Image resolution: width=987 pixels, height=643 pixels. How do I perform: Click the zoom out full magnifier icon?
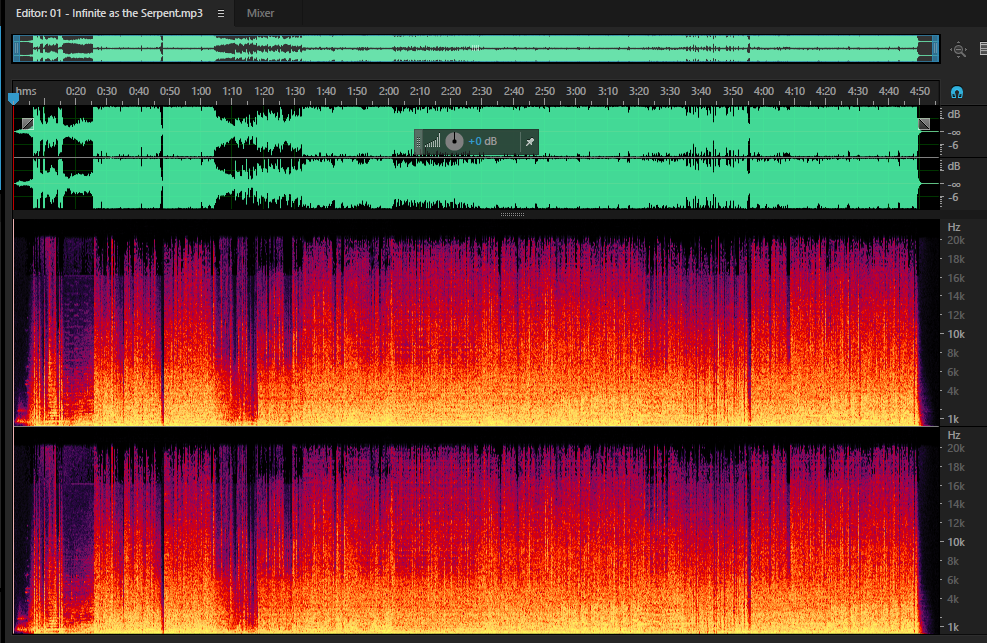tap(959, 50)
